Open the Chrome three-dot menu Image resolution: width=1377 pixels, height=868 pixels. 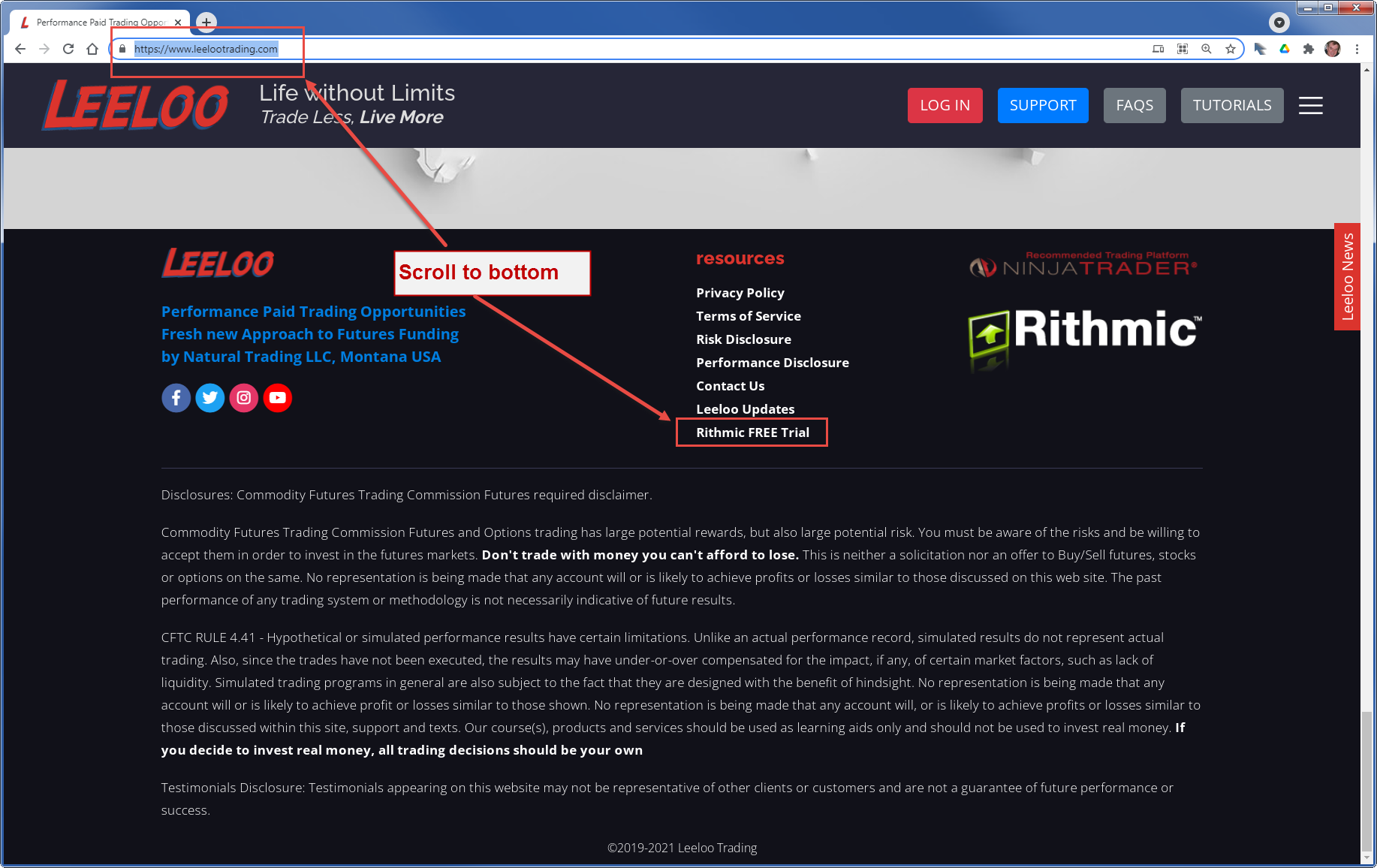[1357, 49]
